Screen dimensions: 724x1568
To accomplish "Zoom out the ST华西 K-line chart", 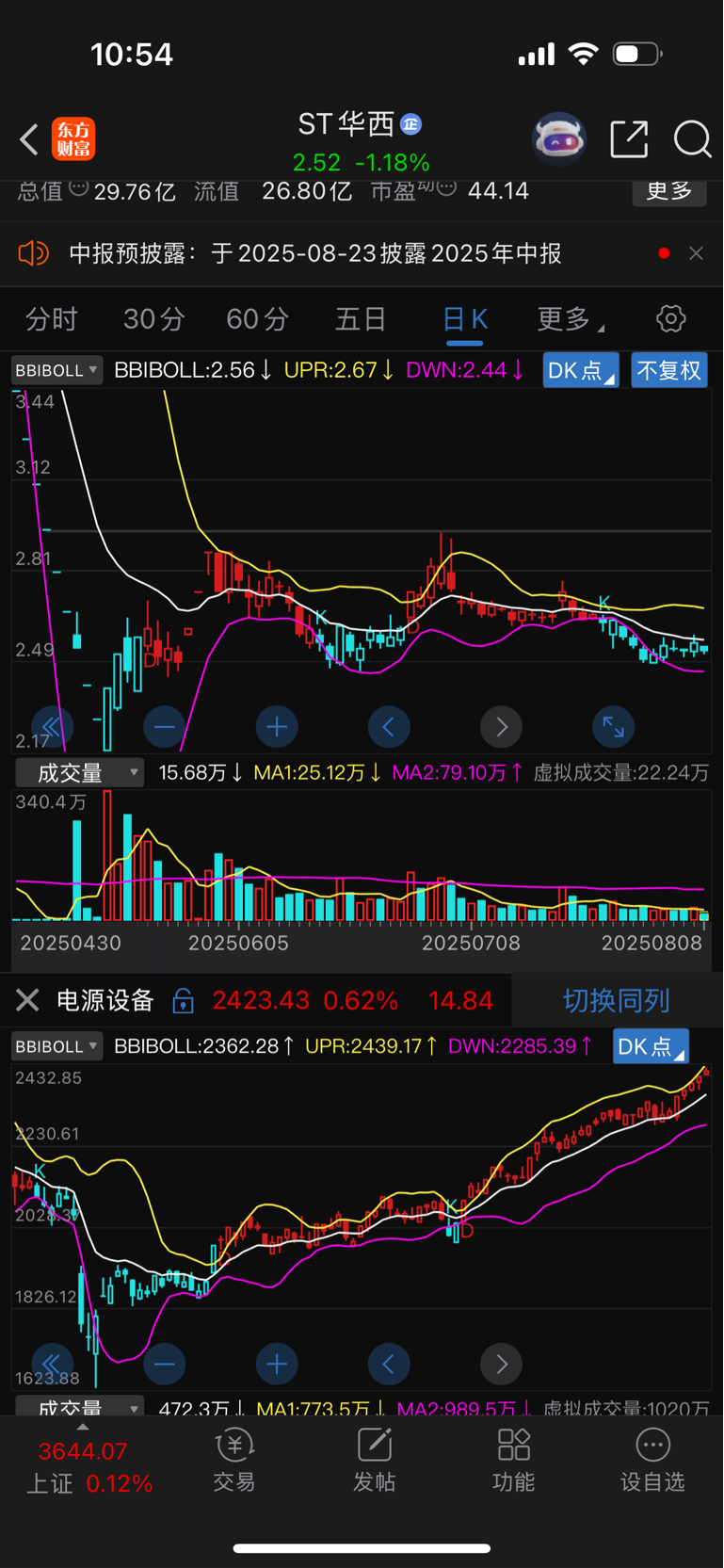I will (x=164, y=726).
